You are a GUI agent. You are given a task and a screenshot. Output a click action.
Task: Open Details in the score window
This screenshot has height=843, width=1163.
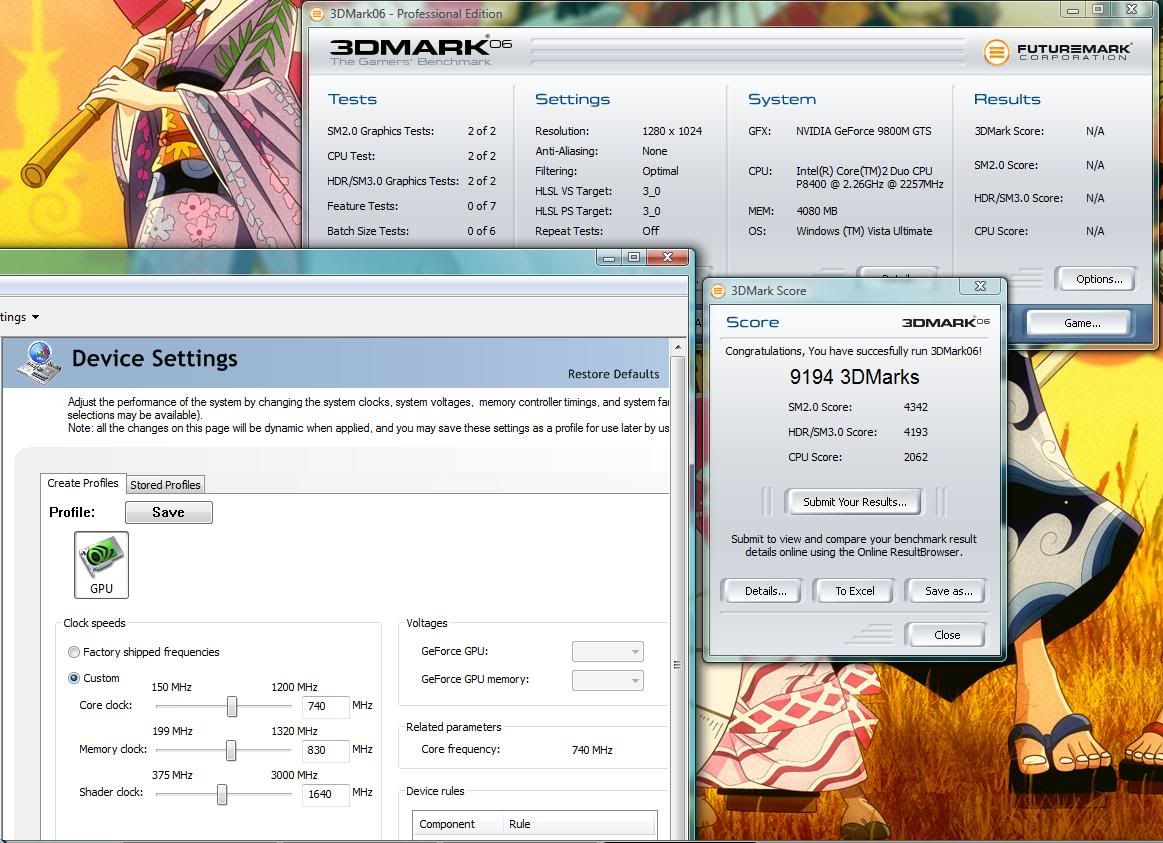(765, 591)
